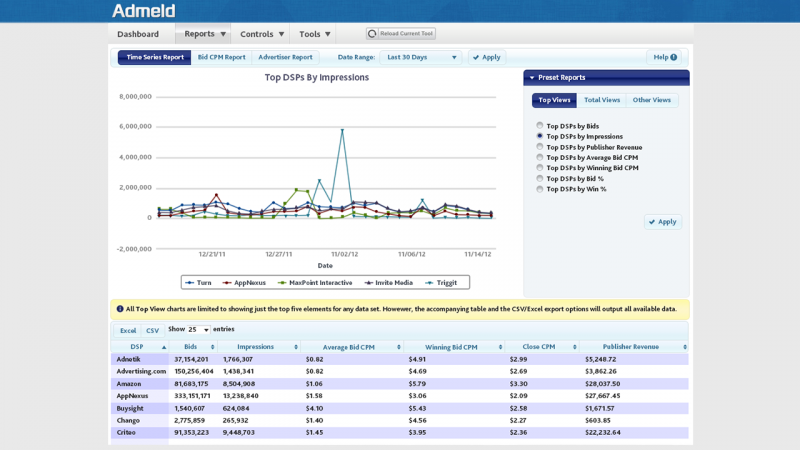
Task: Switch to Time Series Report tab
Action: pos(155,57)
